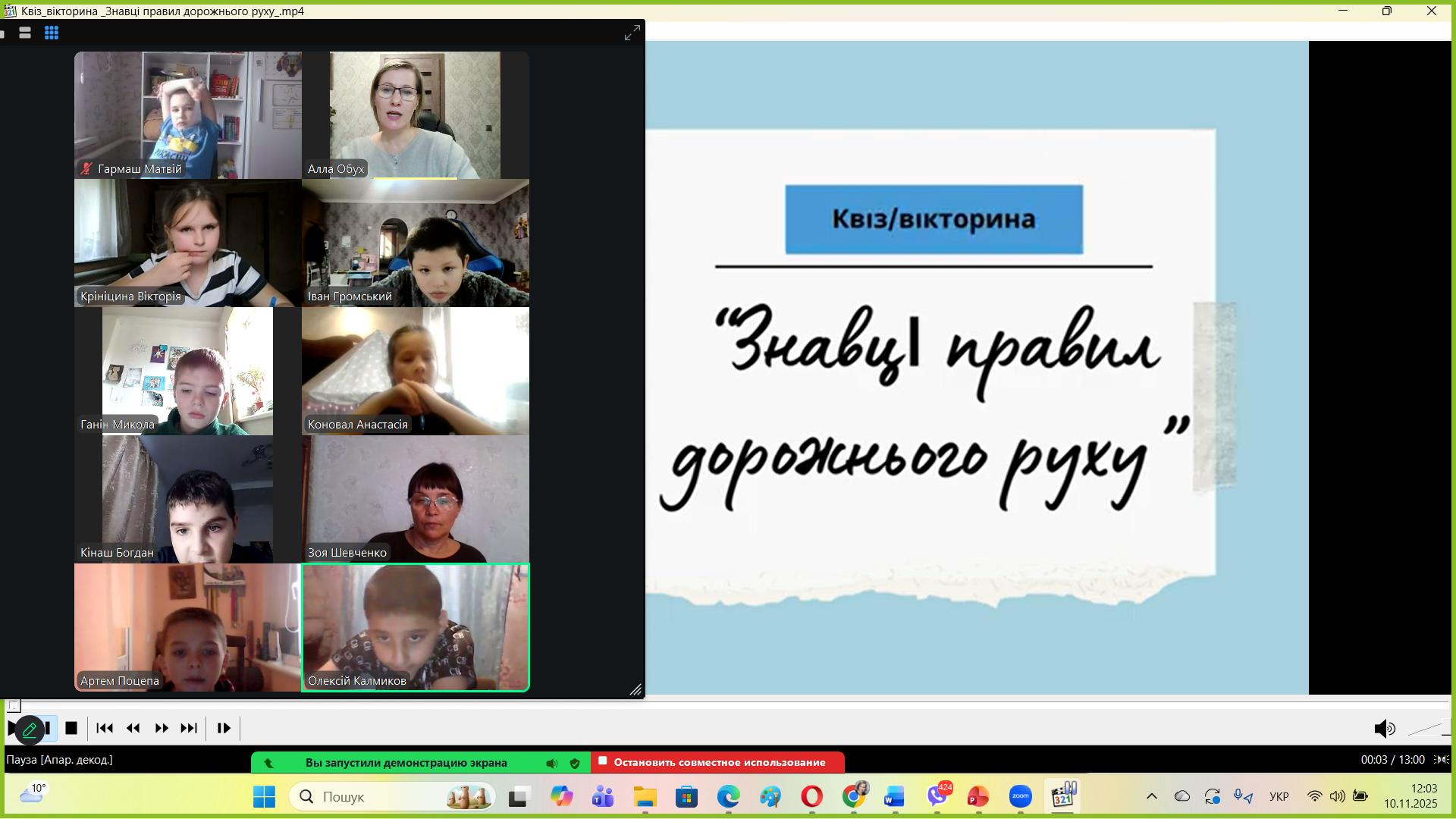The image size is (1456, 819).
Task: Click the screen share status text
Action: [406, 763]
